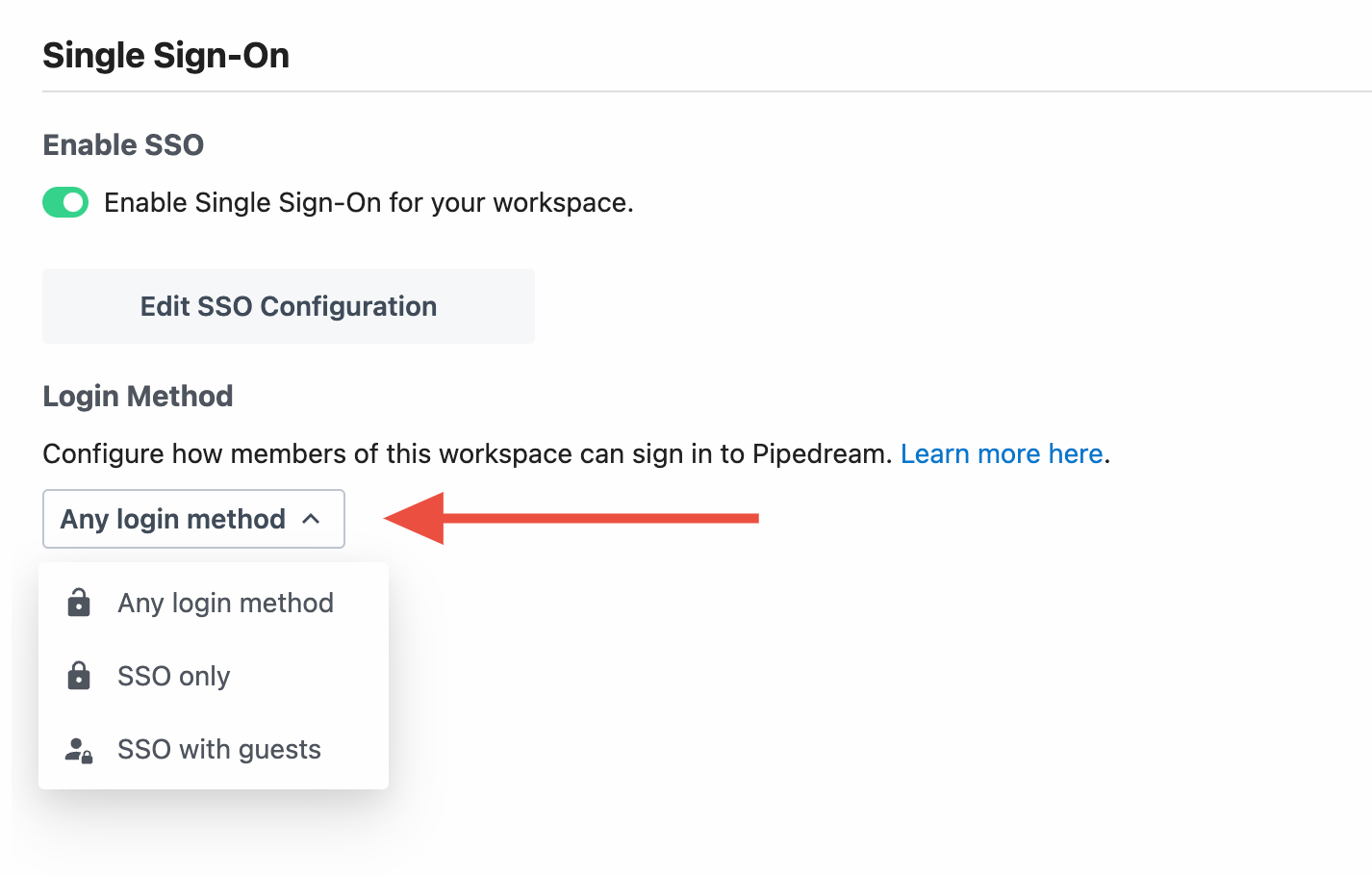Open Edit SSO Configuration
This screenshot has width=1372, height=876.
pos(289,306)
